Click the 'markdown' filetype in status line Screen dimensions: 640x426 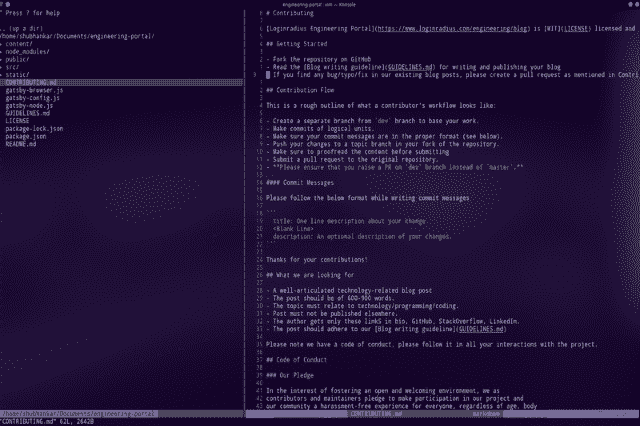point(486,414)
